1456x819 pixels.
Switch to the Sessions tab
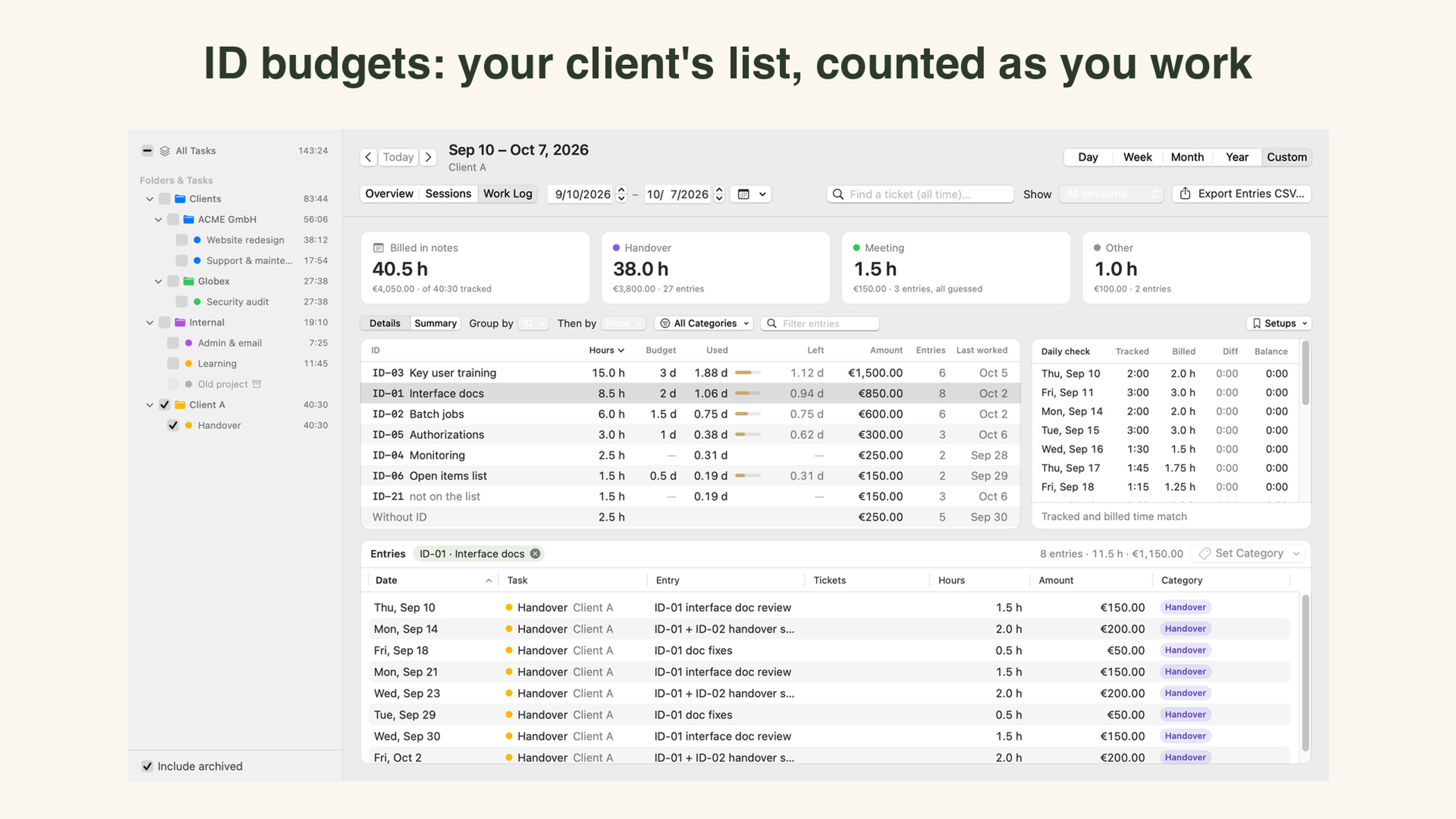[x=448, y=193]
